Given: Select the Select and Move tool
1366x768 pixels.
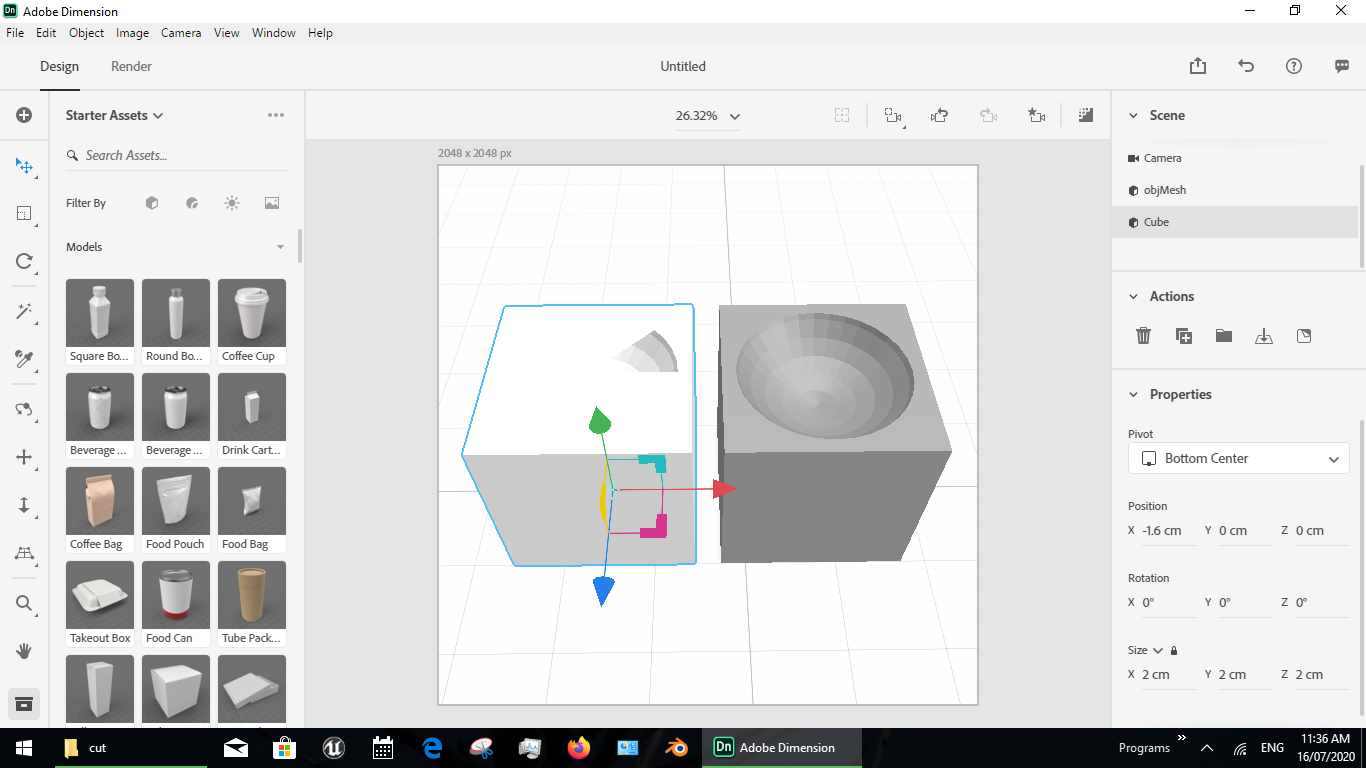Looking at the screenshot, I should pyautogui.click(x=24, y=167).
